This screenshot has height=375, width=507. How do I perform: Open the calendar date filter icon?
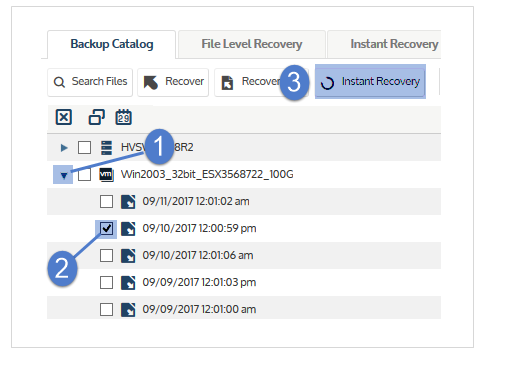(123, 117)
